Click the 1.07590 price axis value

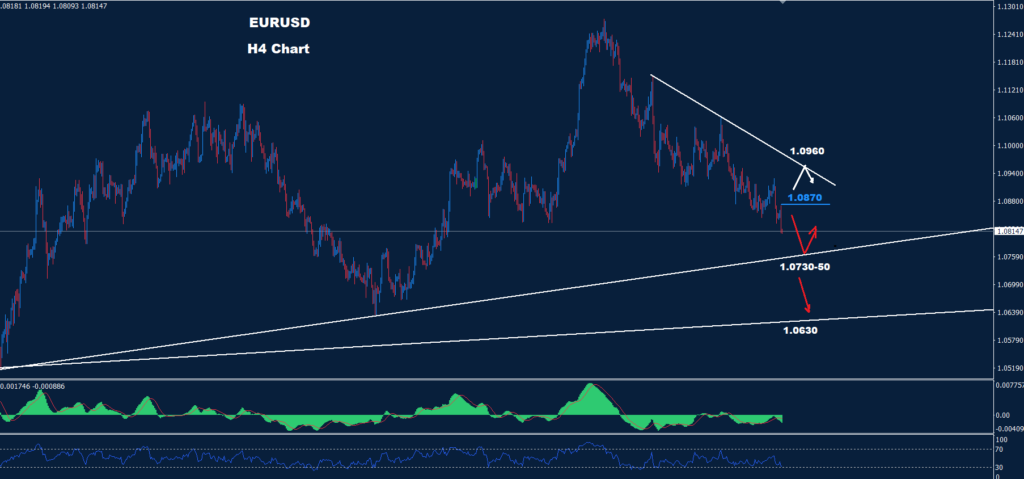click(1010, 257)
